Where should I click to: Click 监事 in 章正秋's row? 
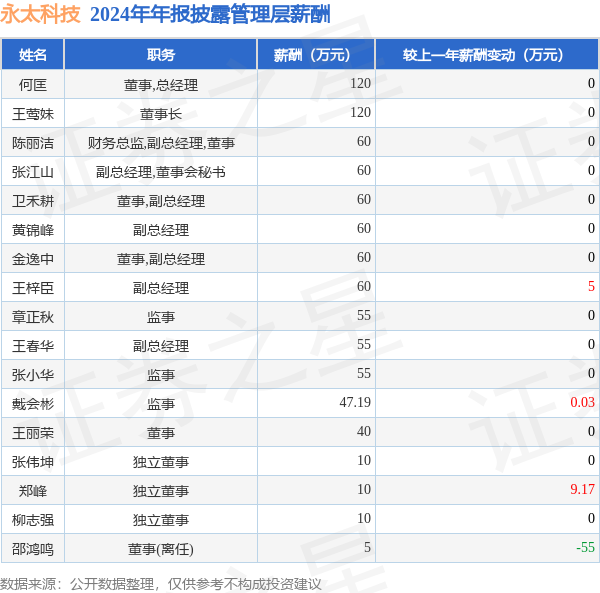tap(161, 317)
